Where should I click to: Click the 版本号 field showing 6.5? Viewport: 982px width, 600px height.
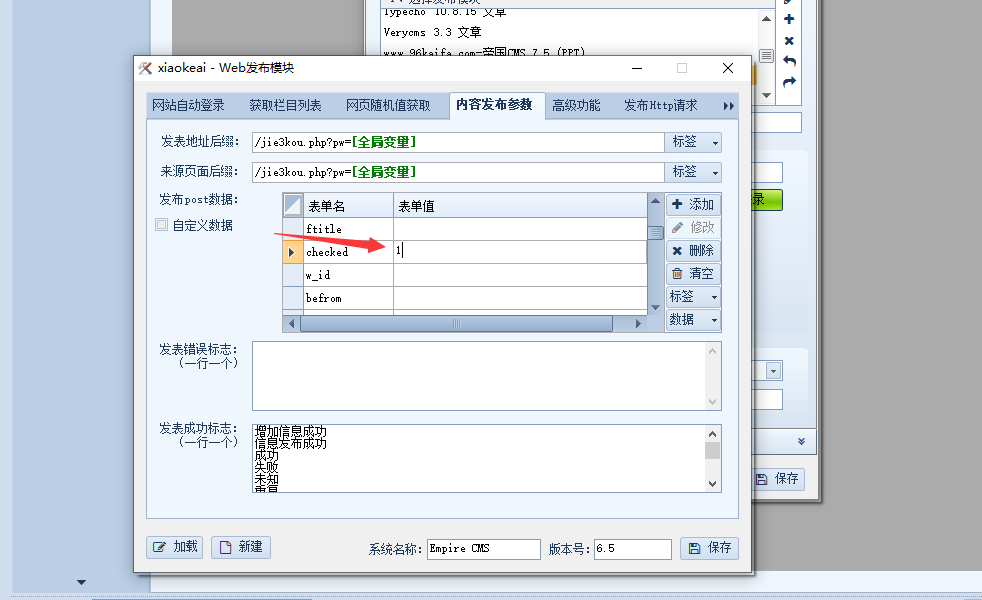point(633,549)
